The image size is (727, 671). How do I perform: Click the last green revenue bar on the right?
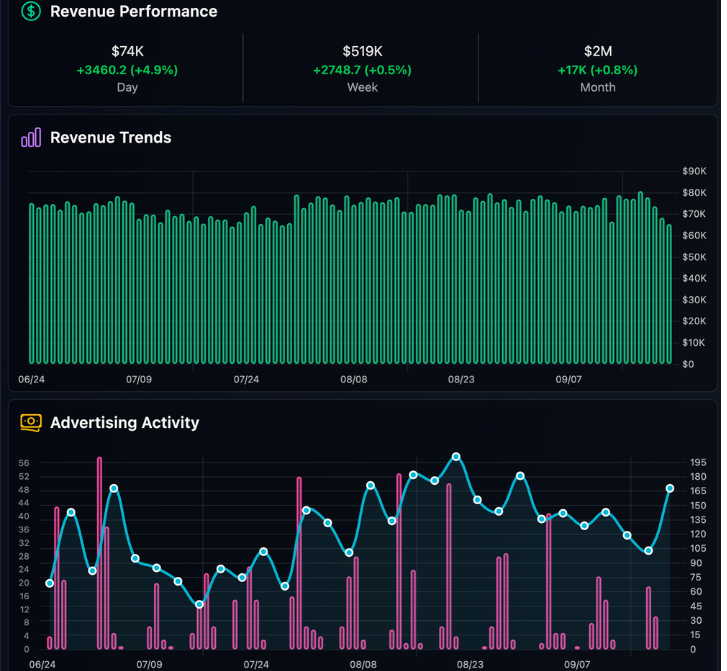point(669,294)
